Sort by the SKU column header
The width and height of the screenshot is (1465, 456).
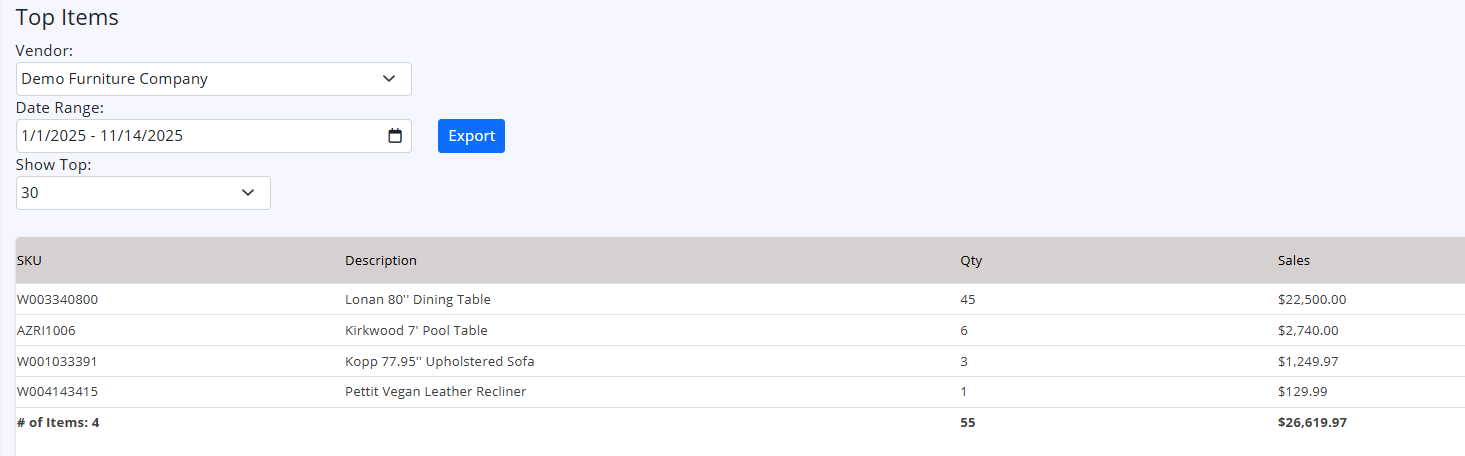[x=29, y=261]
